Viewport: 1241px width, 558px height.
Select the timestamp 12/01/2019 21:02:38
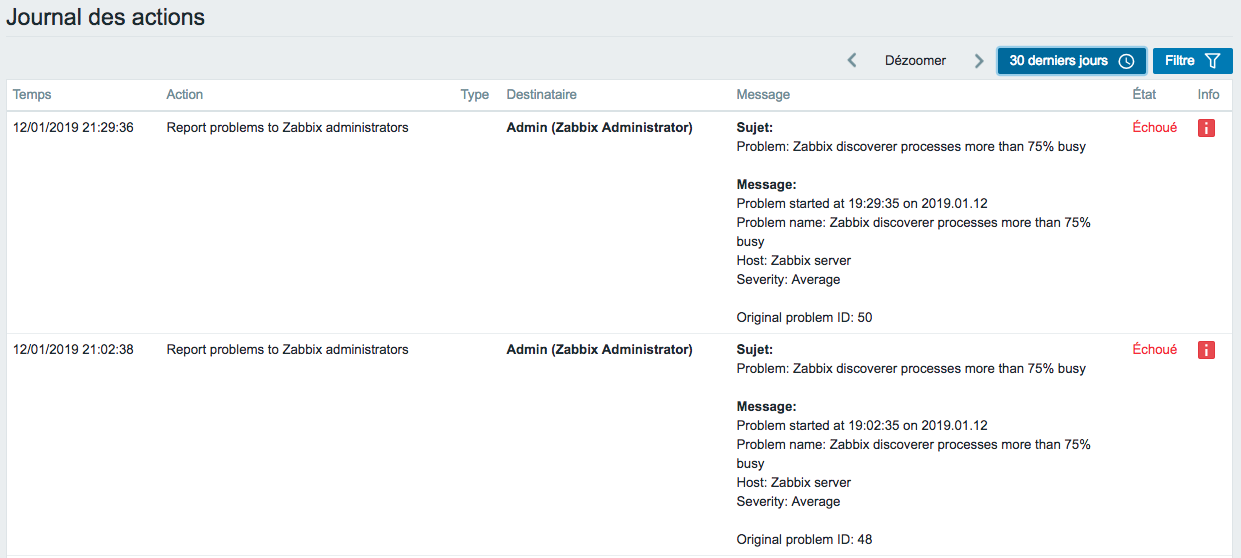coord(73,350)
